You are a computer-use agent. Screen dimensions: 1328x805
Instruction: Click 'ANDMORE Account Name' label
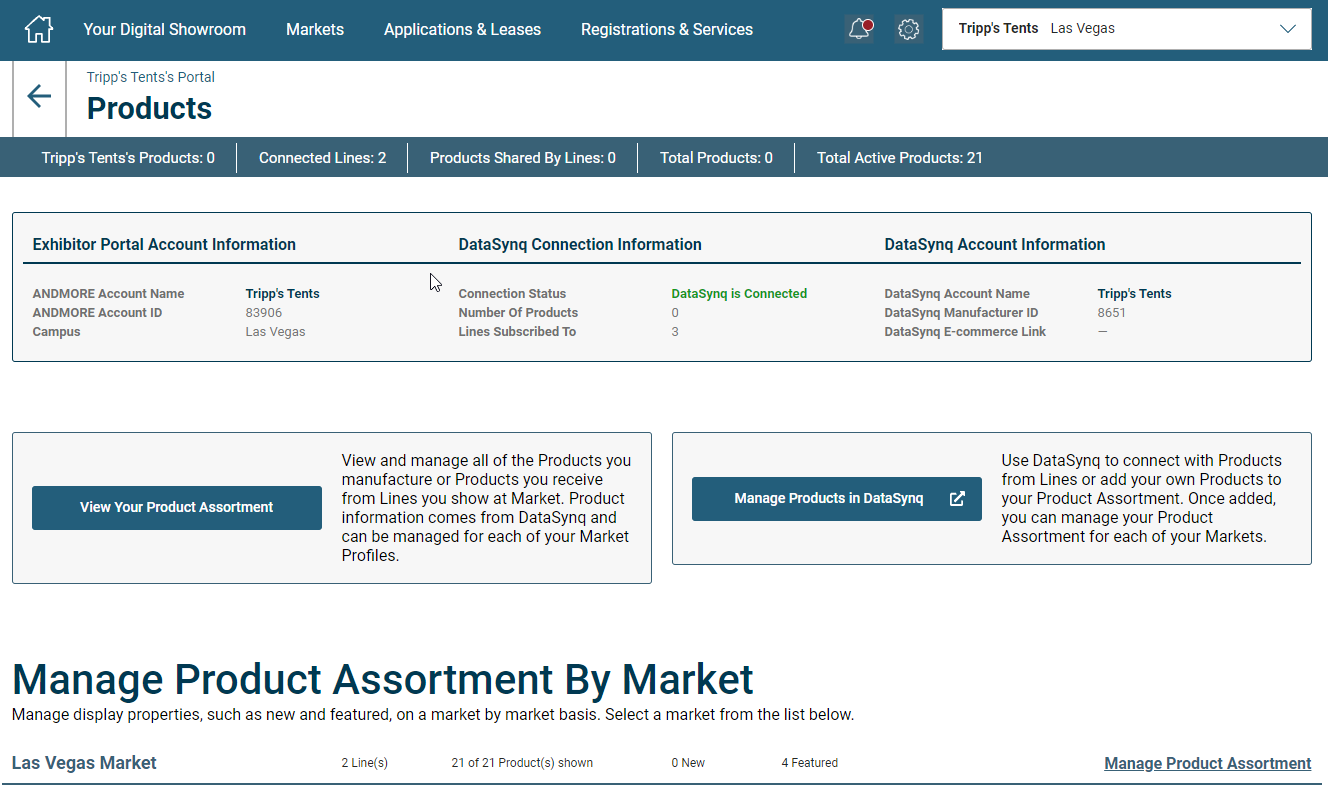(x=109, y=294)
